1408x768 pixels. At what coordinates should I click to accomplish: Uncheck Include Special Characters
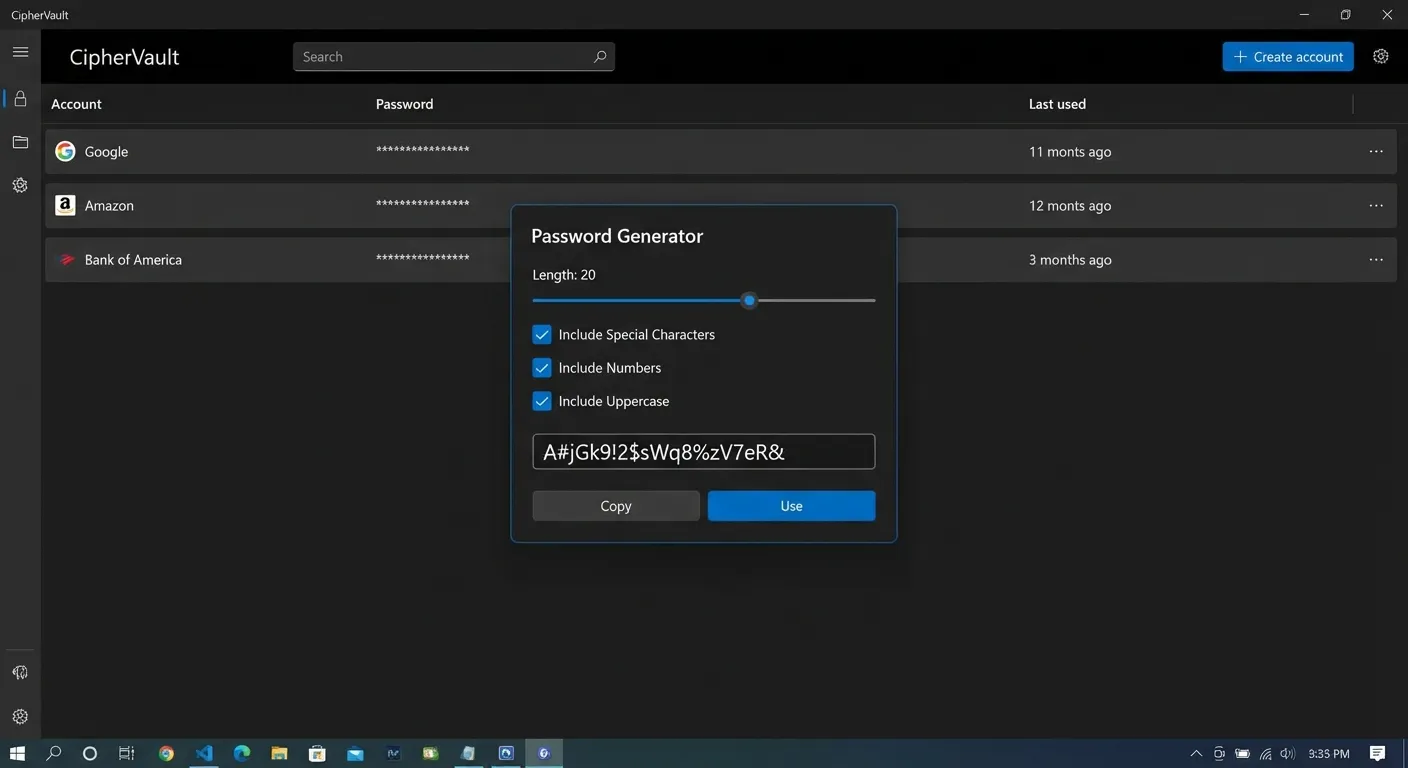541,334
